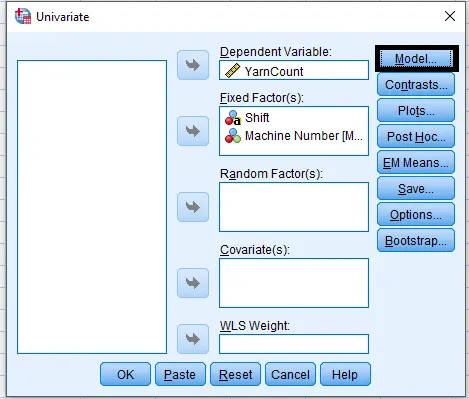Viewport: 469px width, 399px height.
Task: Click the arrow button beside Random Factor(s)
Action: pos(193,207)
